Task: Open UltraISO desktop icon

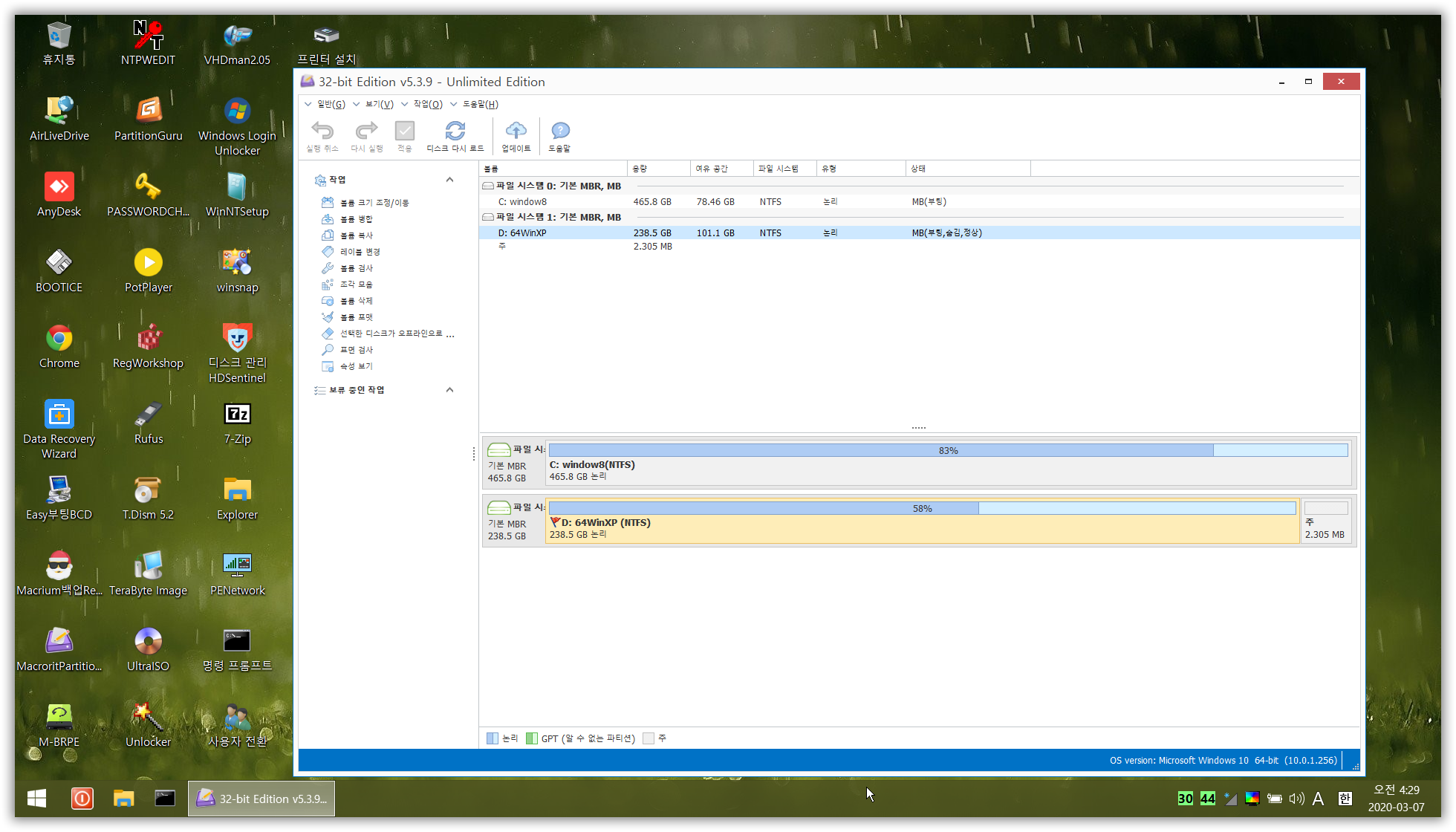Action: pos(149,649)
